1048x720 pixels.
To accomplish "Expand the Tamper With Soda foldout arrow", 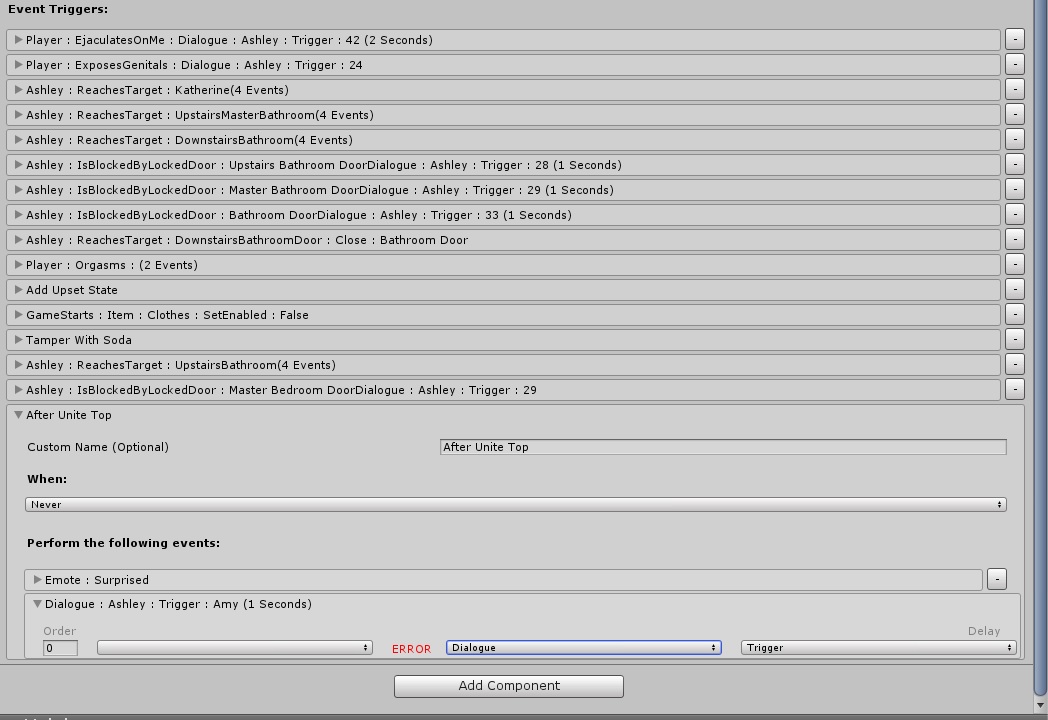I will (18, 340).
